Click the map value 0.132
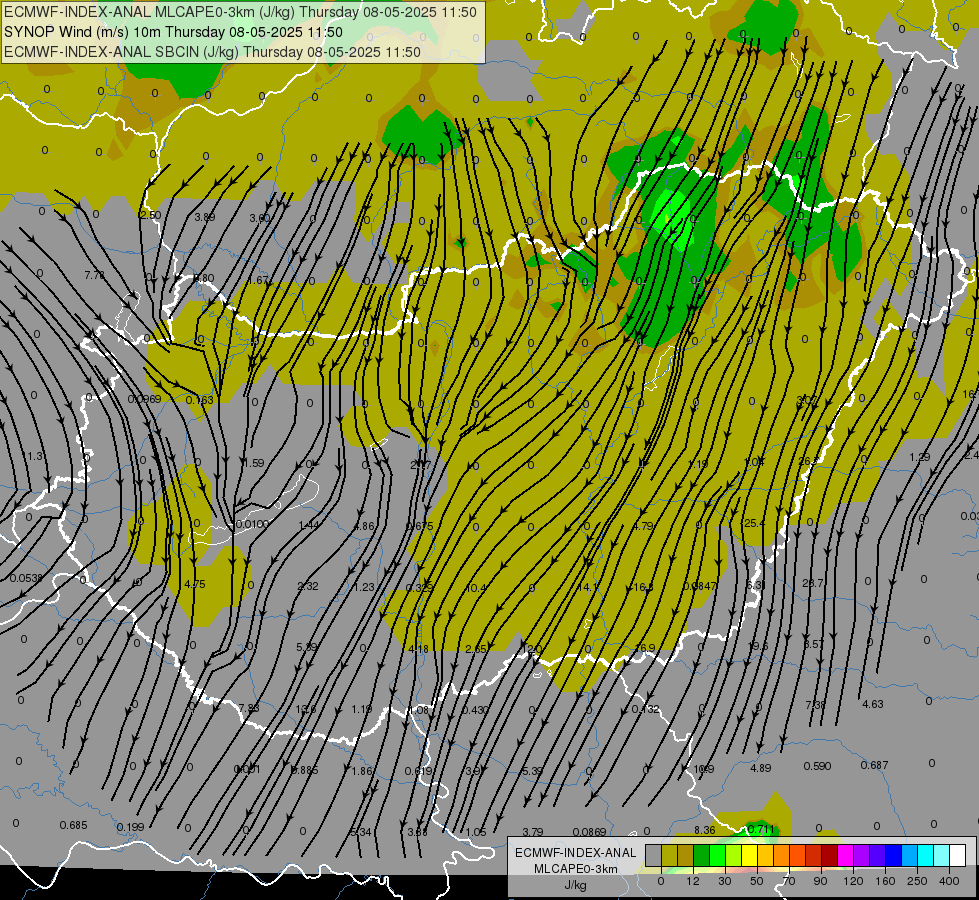The image size is (979, 900). coord(645,710)
